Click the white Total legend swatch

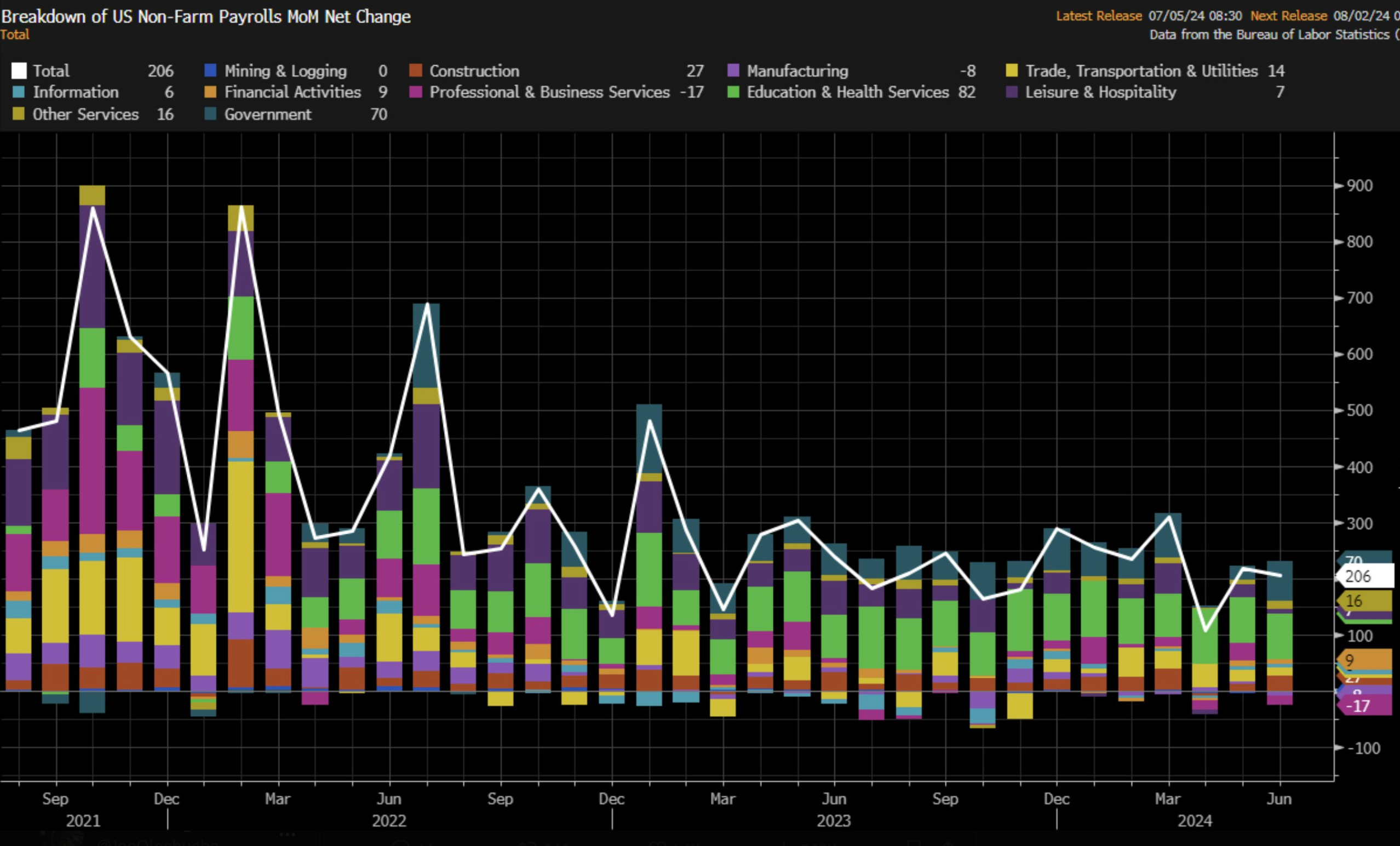tap(19, 71)
